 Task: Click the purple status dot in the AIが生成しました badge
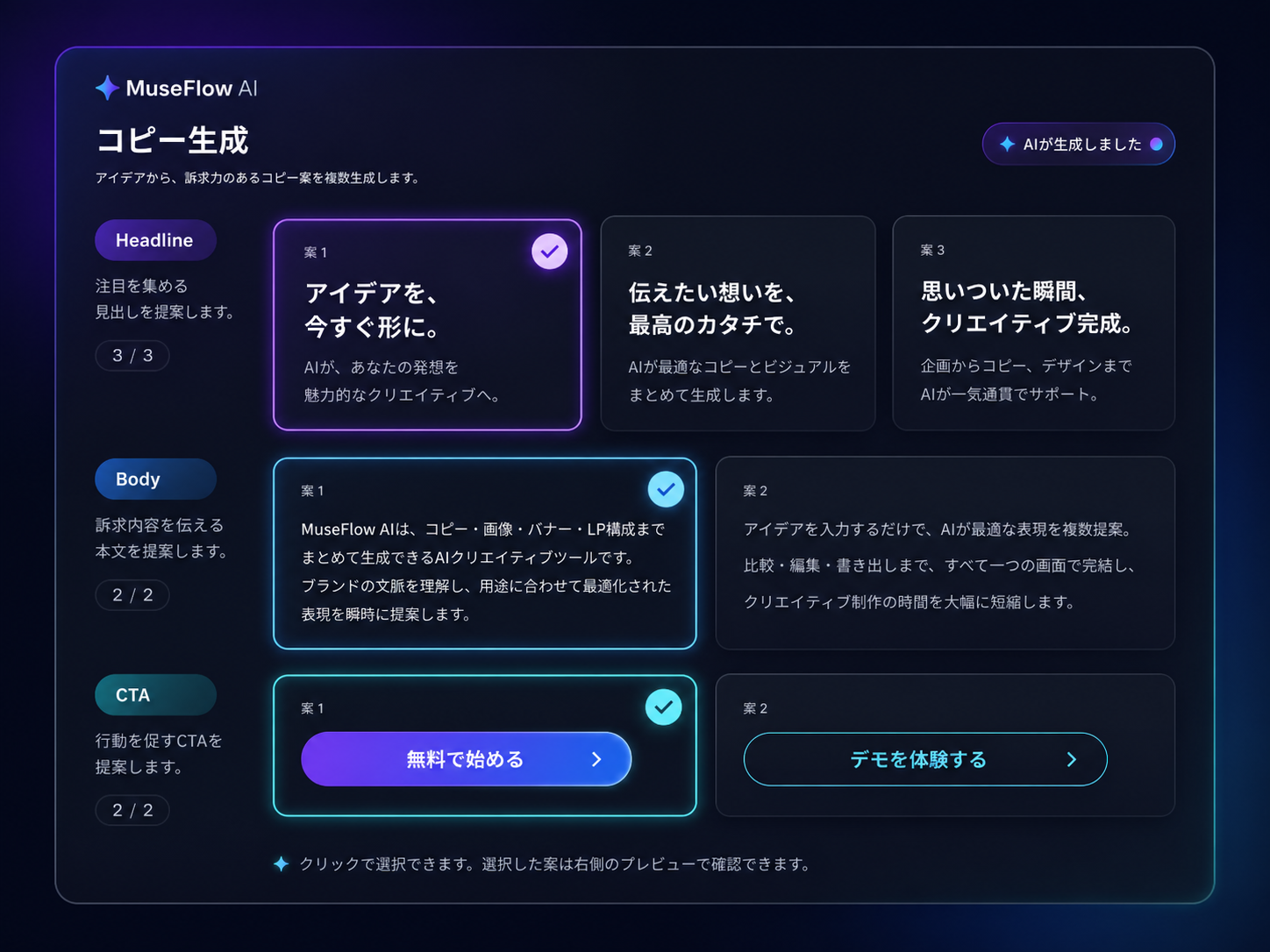pos(1156,144)
